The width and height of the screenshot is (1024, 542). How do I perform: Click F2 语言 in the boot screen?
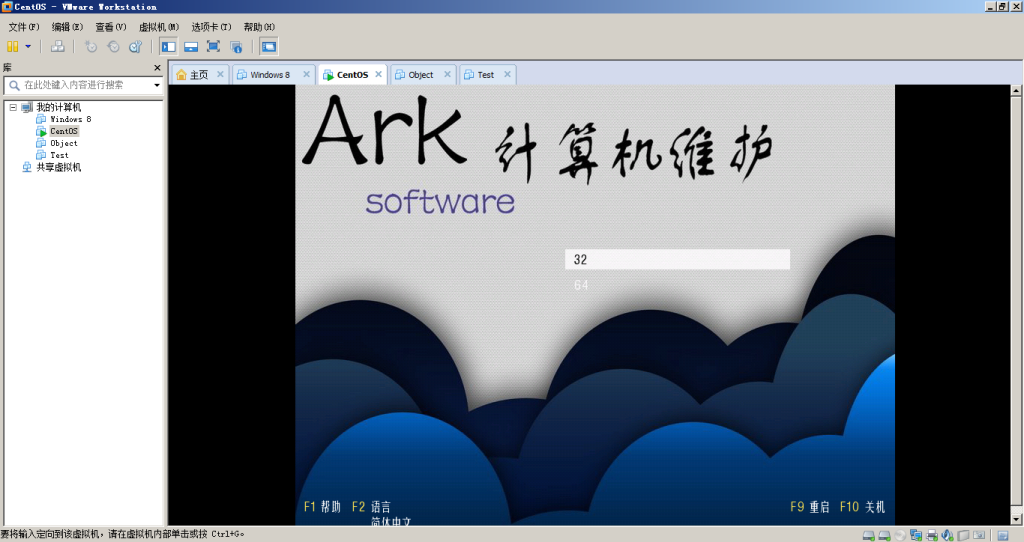tap(371, 507)
